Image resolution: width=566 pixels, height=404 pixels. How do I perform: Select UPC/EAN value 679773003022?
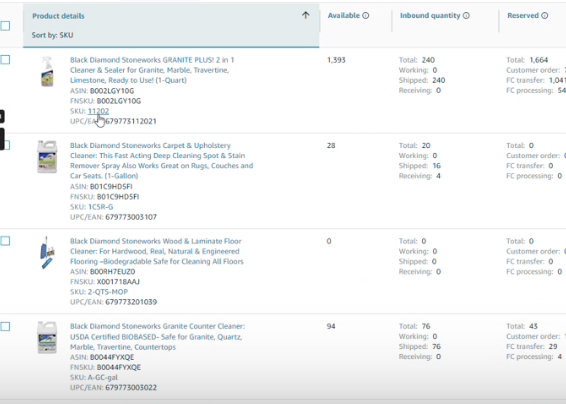coord(131,388)
